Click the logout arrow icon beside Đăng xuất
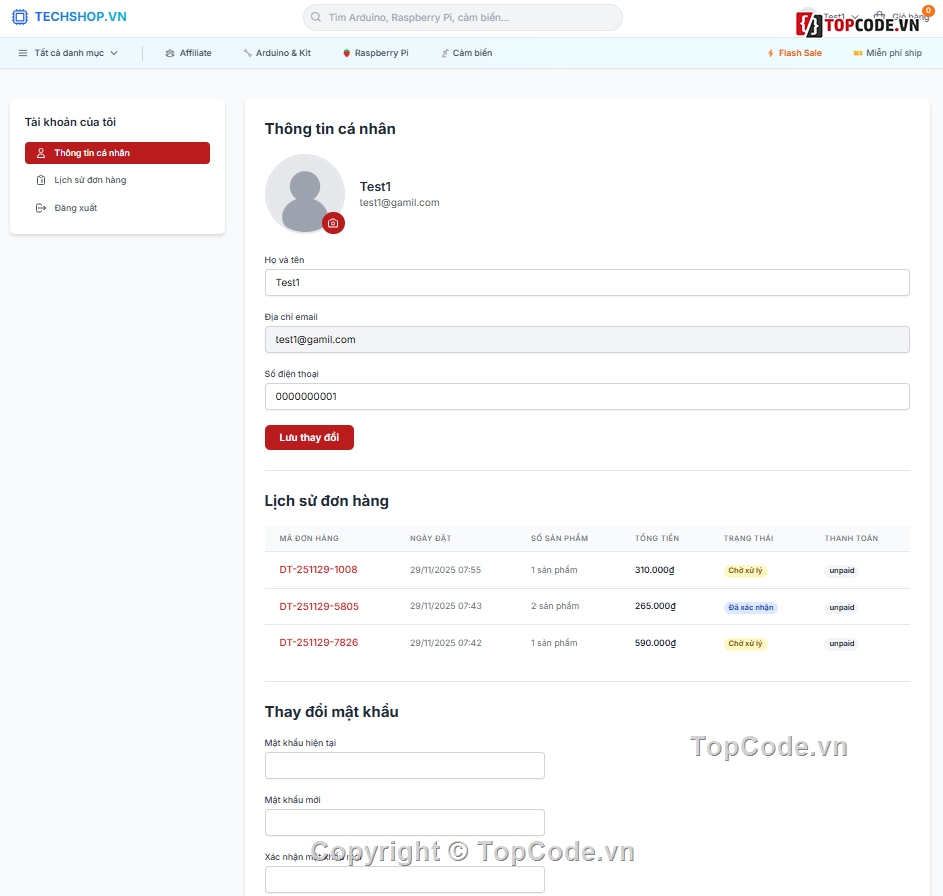Viewport: 943px width, 896px height. 40,207
